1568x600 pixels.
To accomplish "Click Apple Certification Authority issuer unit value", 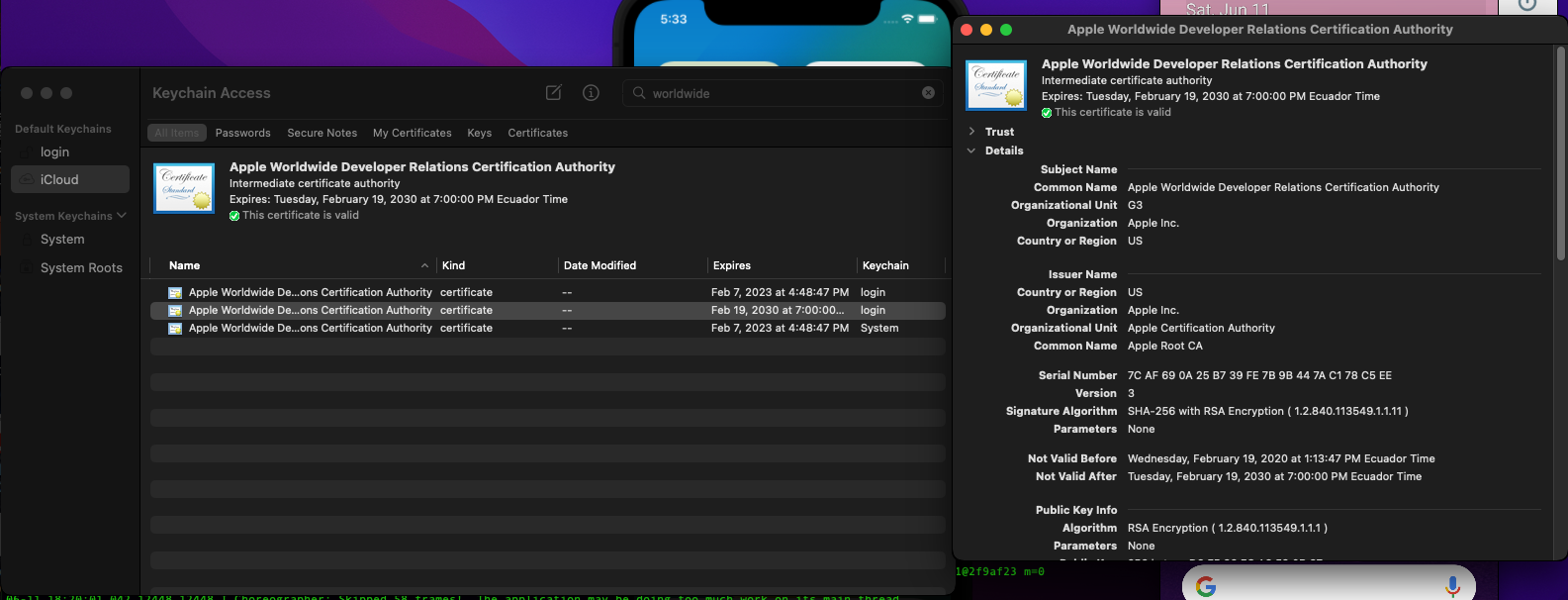I will 1201,328.
